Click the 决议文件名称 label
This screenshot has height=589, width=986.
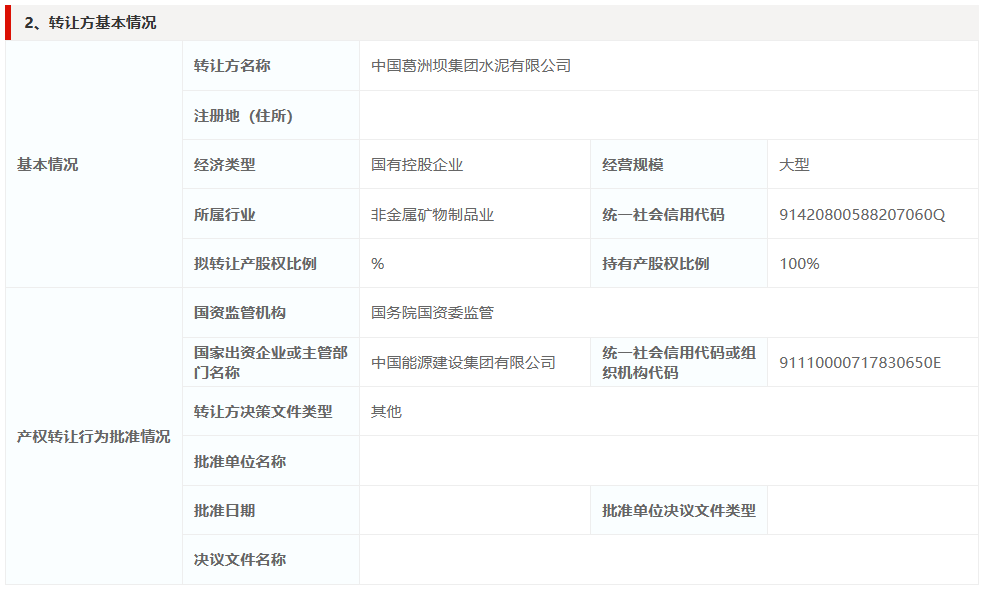click(240, 559)
